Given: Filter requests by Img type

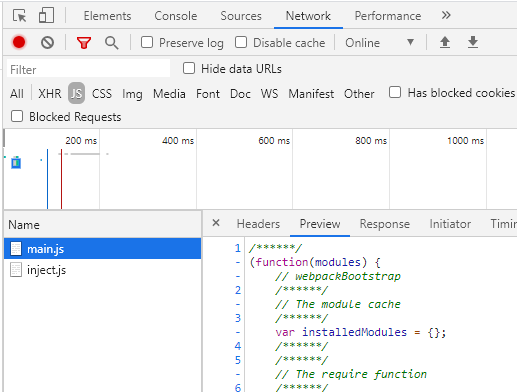Looking at the screenshot, I should pos(132,94).
